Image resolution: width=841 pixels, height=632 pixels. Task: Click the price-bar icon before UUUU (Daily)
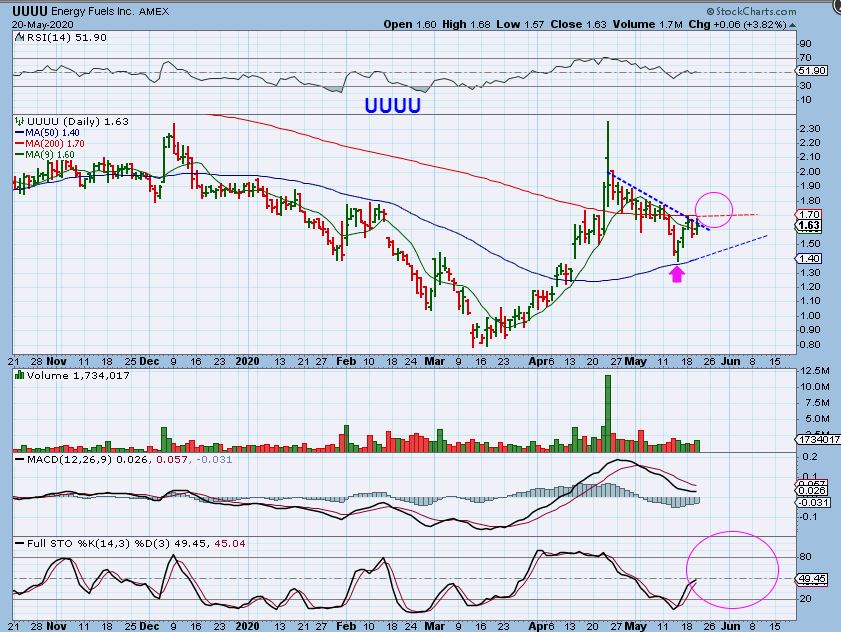20,121
